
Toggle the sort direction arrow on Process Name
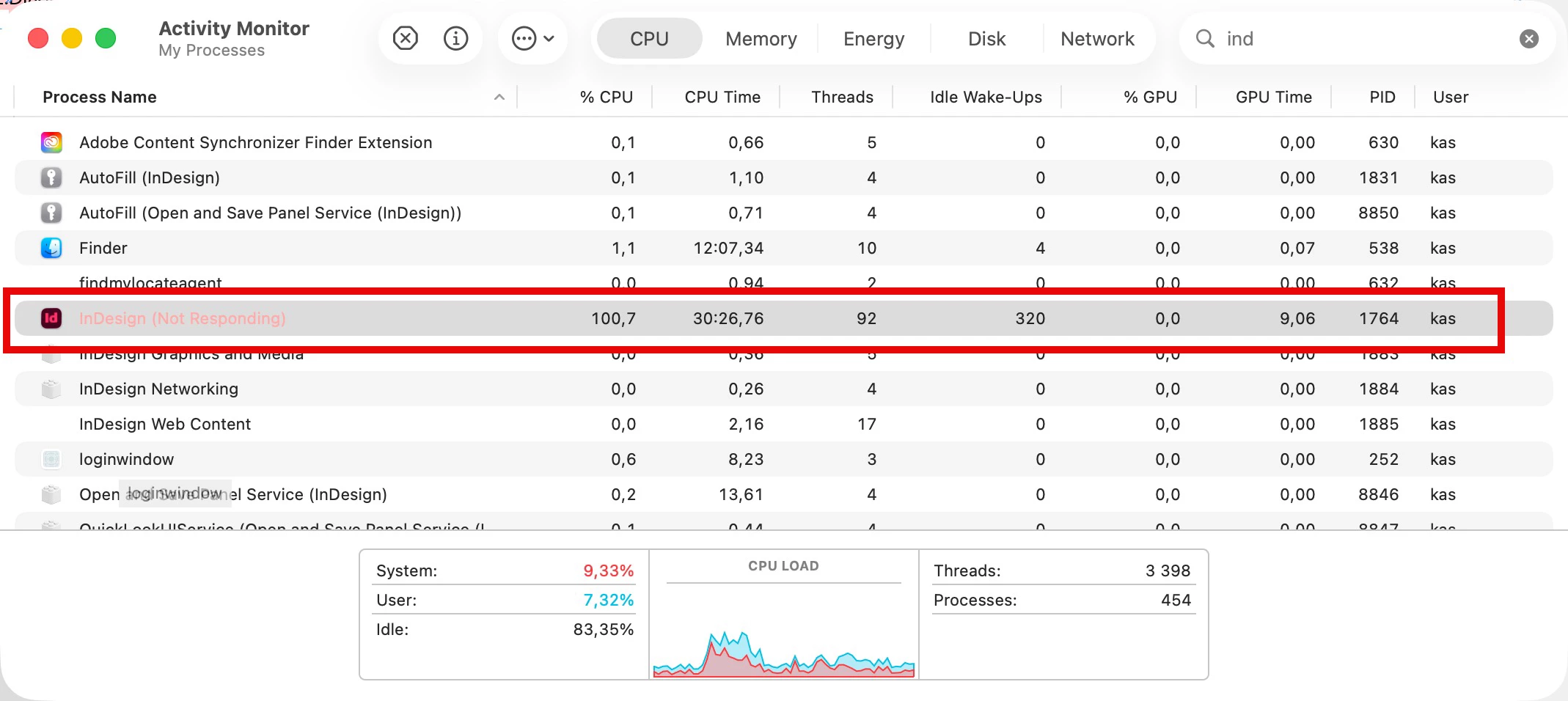[499, 97]
